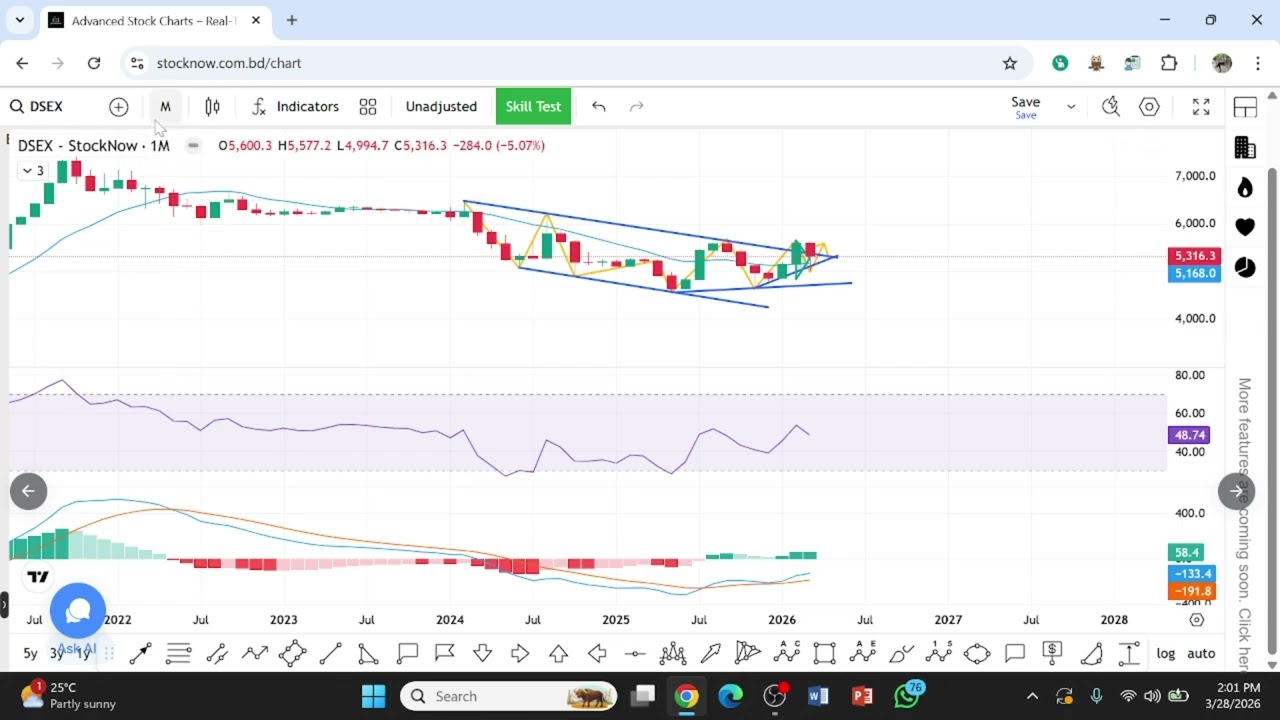The width and height of the screenshot is (1280, 720).
Task: Save the chart layout
Action: [x=1026, y=106]
